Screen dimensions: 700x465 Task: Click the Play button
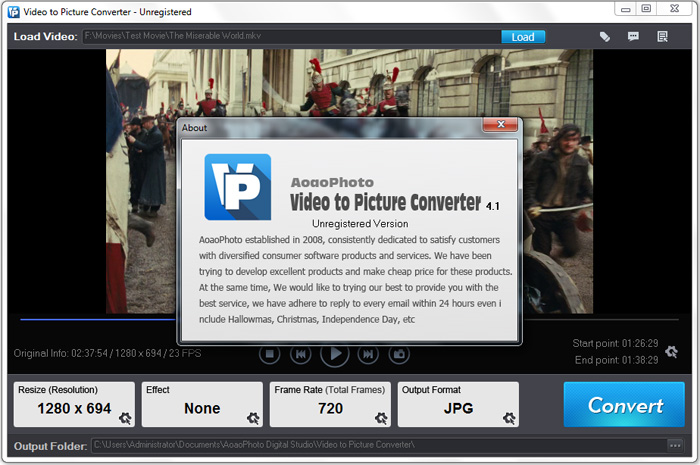pyautogui.click(x=334, y=354)
